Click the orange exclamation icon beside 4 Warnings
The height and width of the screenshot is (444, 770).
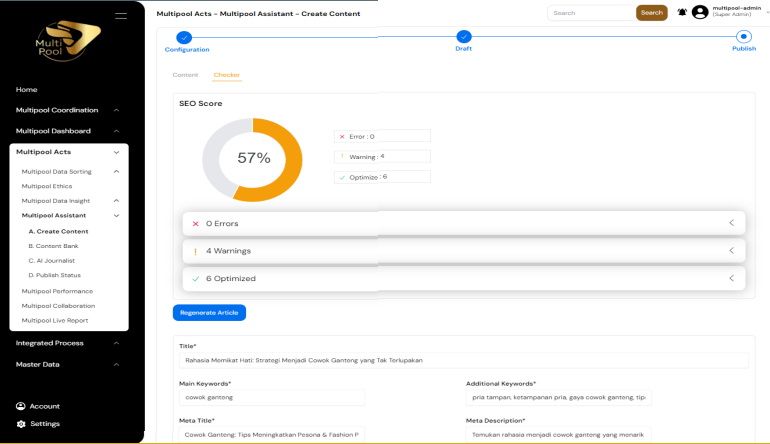coord(195,251)
